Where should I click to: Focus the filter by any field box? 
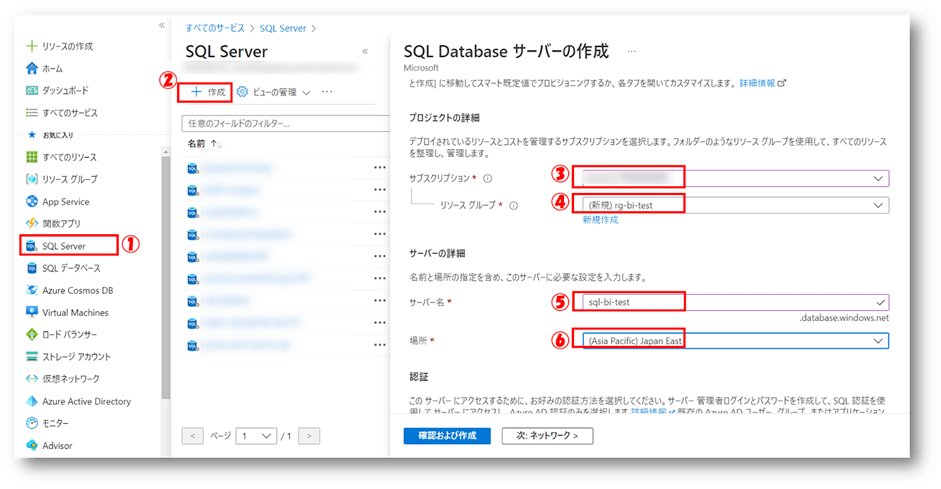(x=286, y=124)
